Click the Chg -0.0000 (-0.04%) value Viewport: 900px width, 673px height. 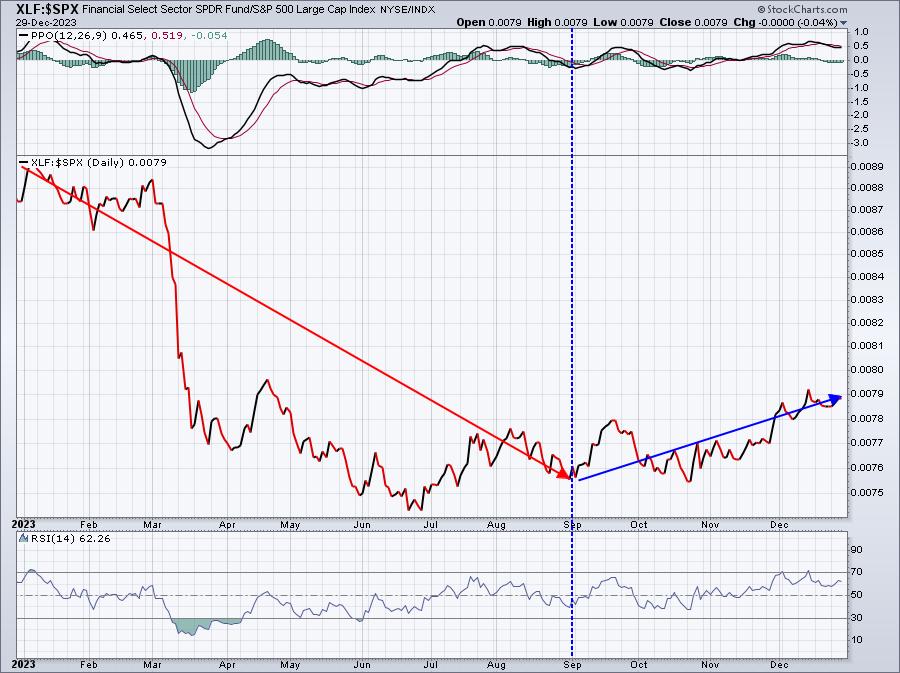pyautogui.click(x=786, y=22)
